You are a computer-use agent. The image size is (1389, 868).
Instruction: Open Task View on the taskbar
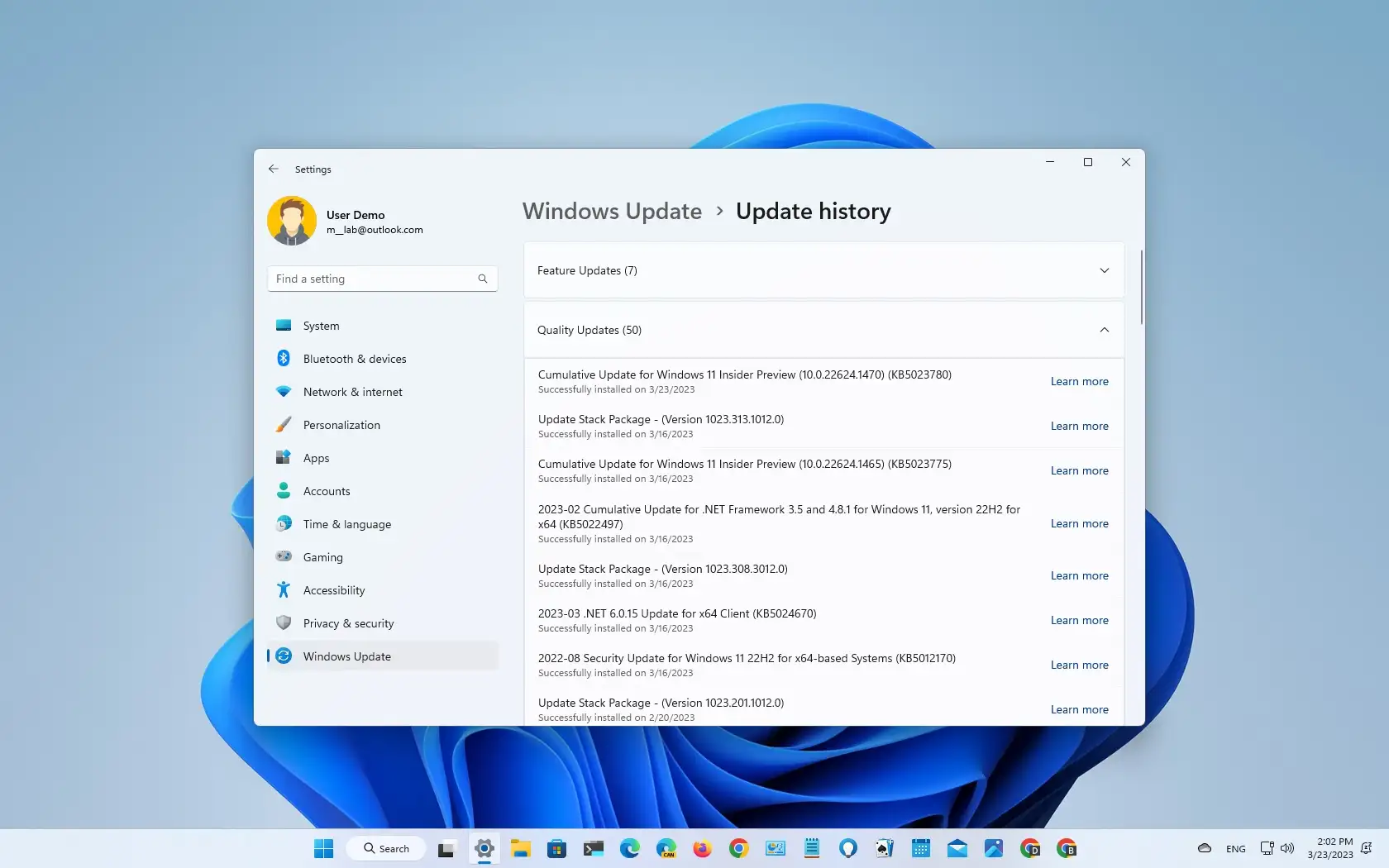pyautogui.click(x=446, y=848)
